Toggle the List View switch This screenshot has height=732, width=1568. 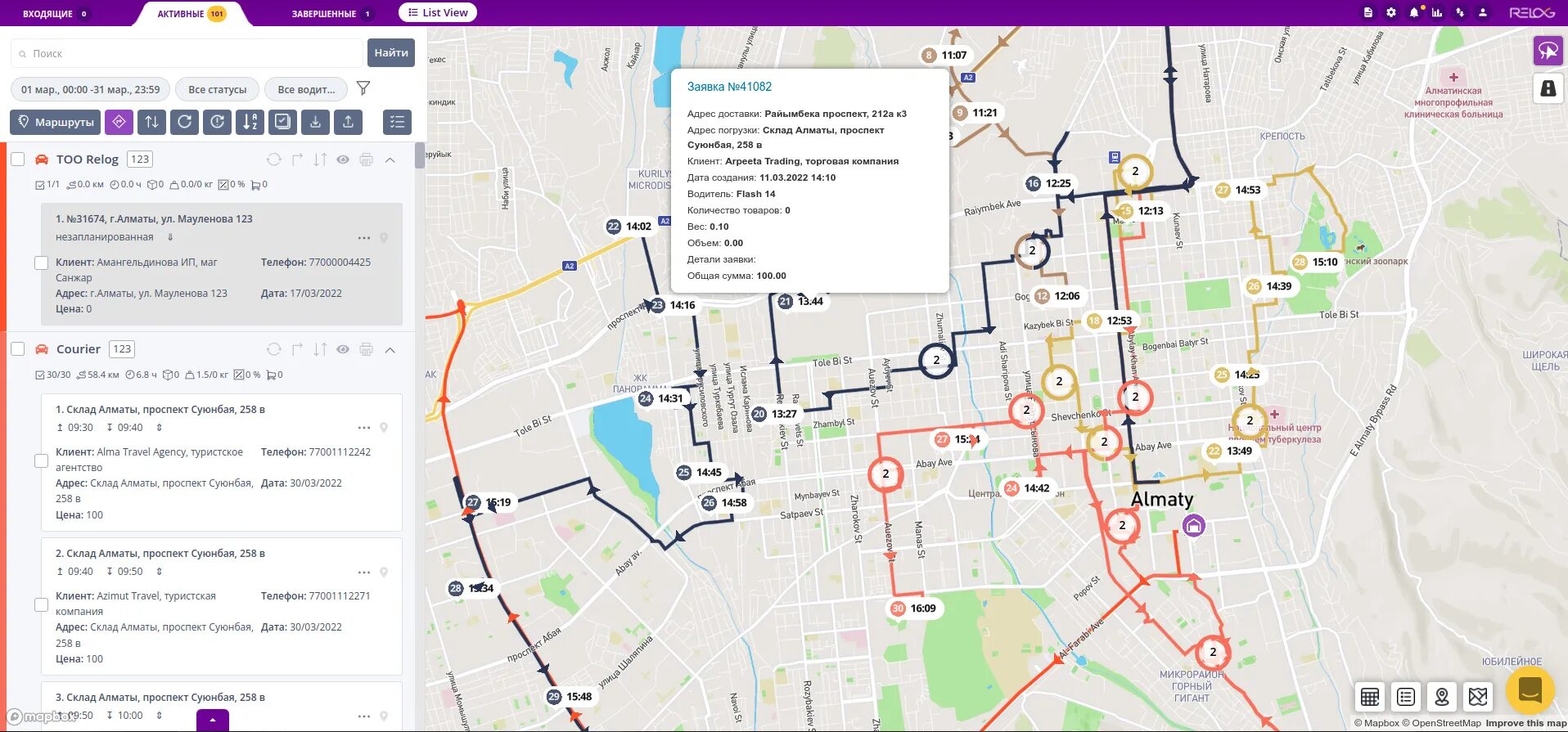(x=438, y=12)
